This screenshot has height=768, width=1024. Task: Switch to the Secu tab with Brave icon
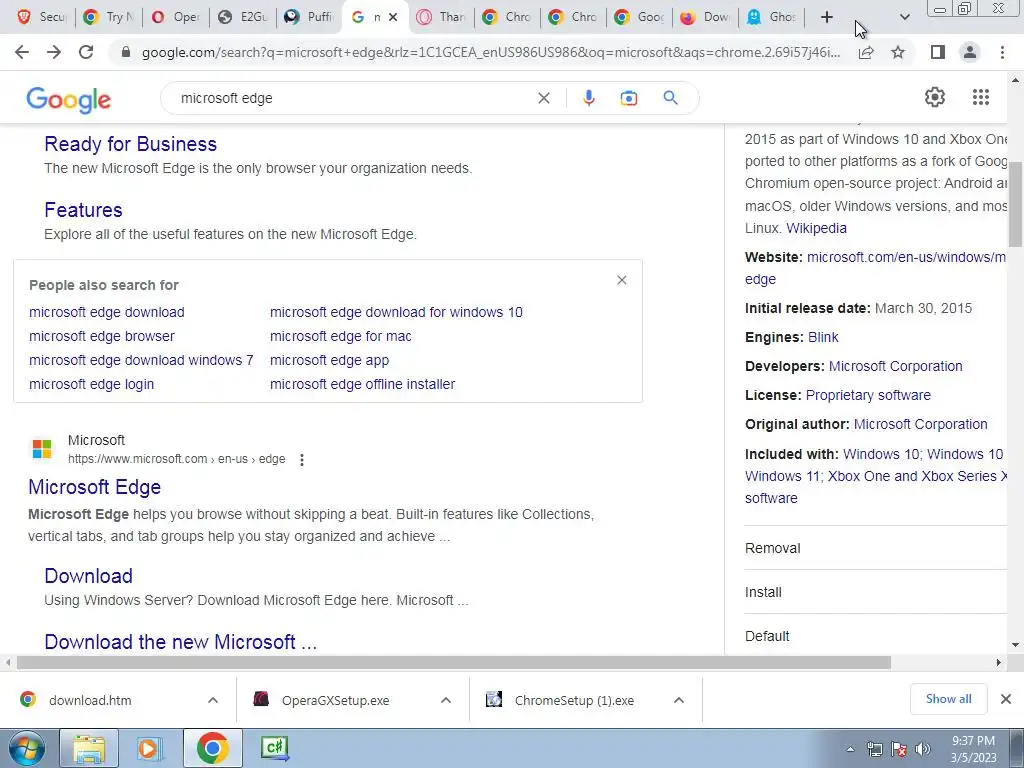[x=40, y=18]
